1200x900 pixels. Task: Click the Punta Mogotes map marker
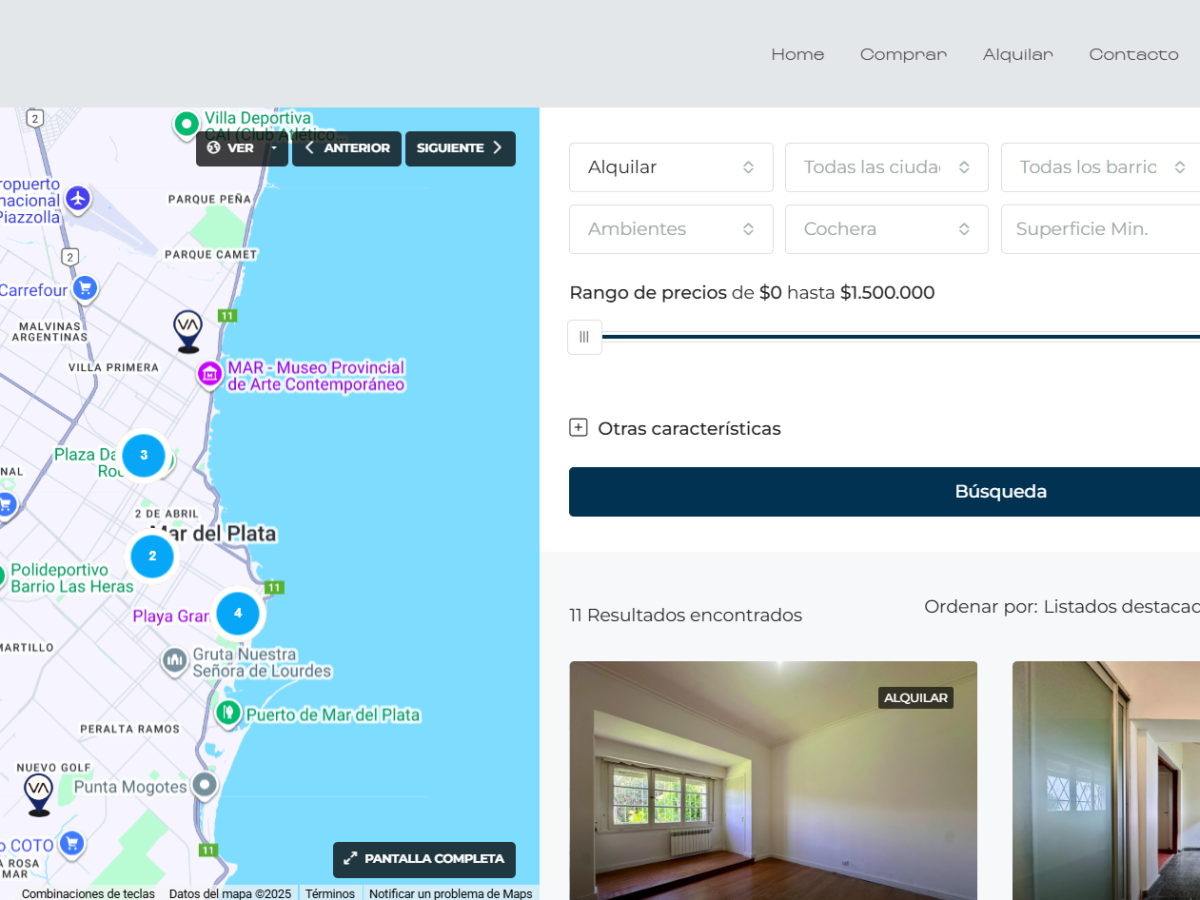205,785
